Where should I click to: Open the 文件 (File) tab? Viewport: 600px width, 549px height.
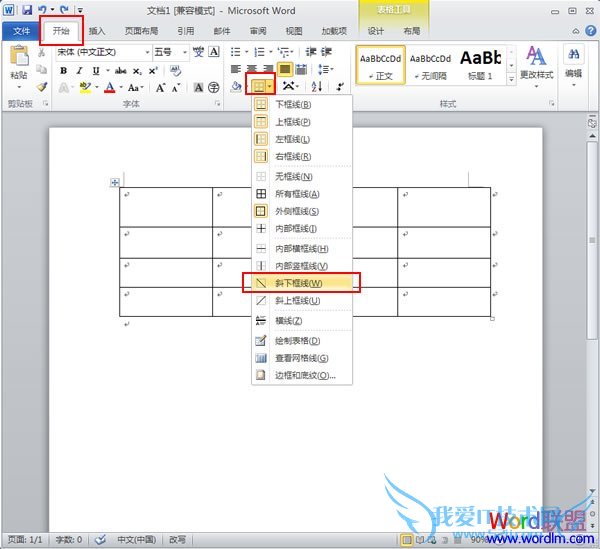click(21, 31)
